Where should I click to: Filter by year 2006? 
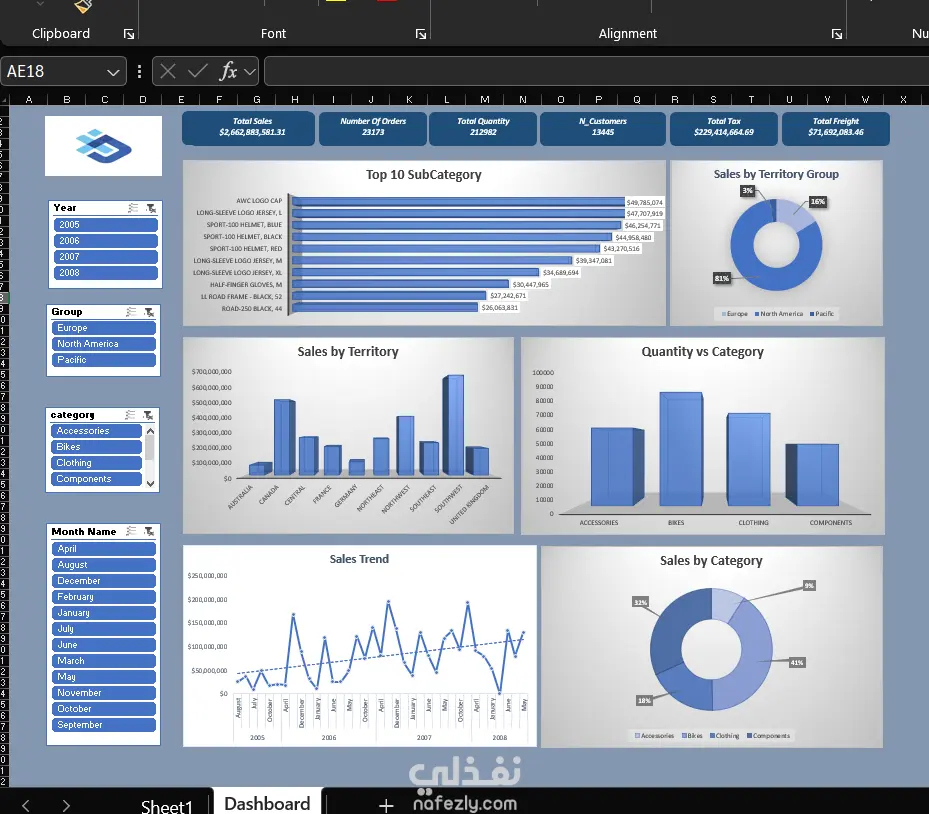point(105,241)
